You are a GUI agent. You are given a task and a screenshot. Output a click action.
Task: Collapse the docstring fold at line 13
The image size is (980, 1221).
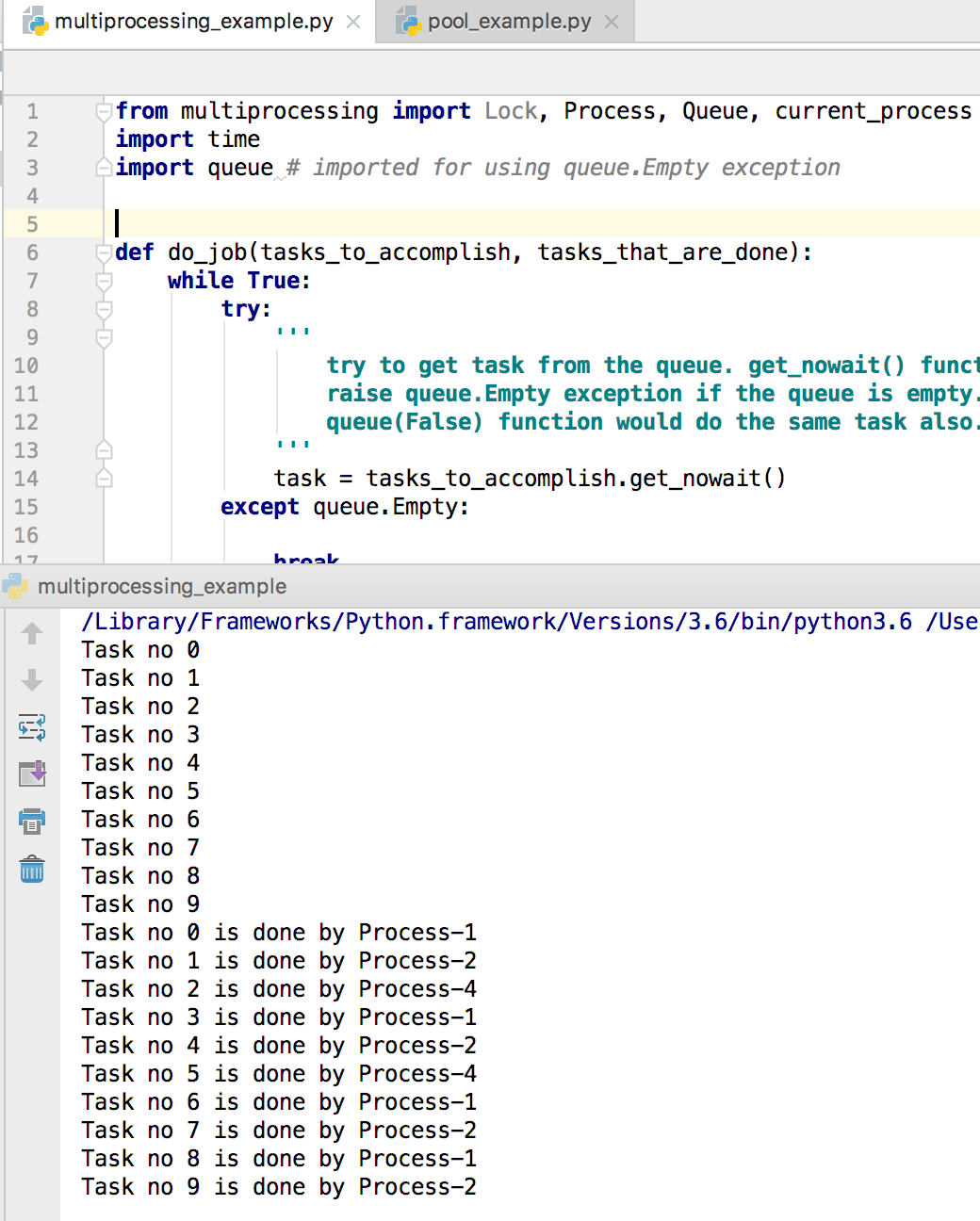point(104,450)
